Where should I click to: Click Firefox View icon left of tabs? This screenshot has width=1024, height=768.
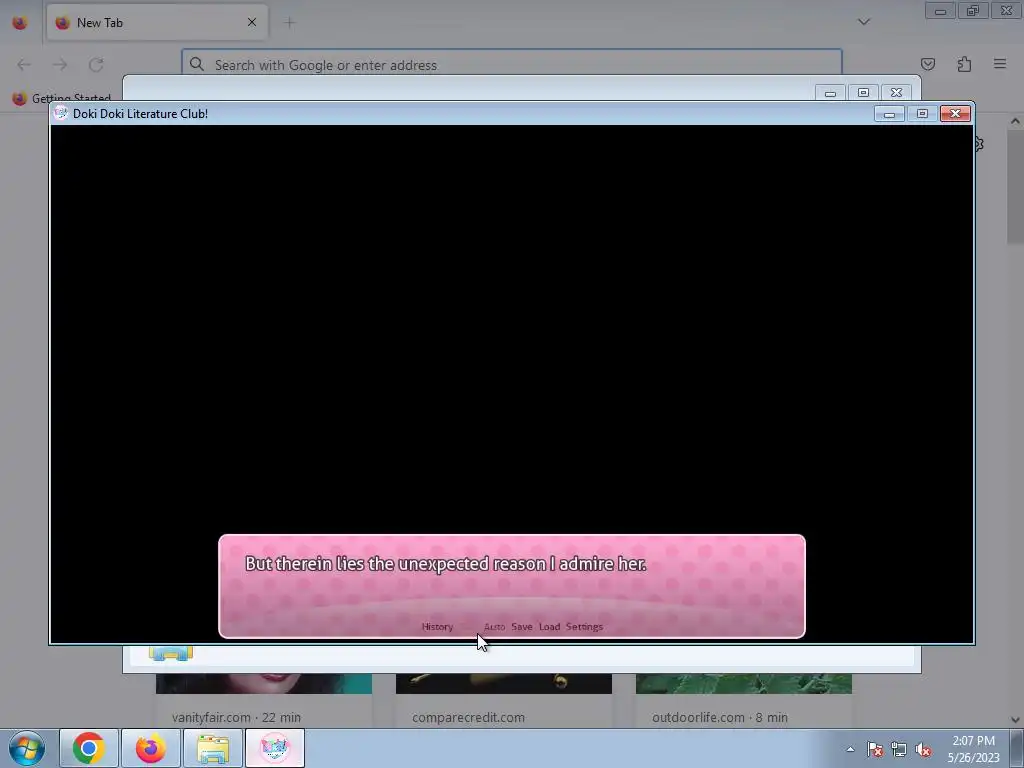pos(20,22)
